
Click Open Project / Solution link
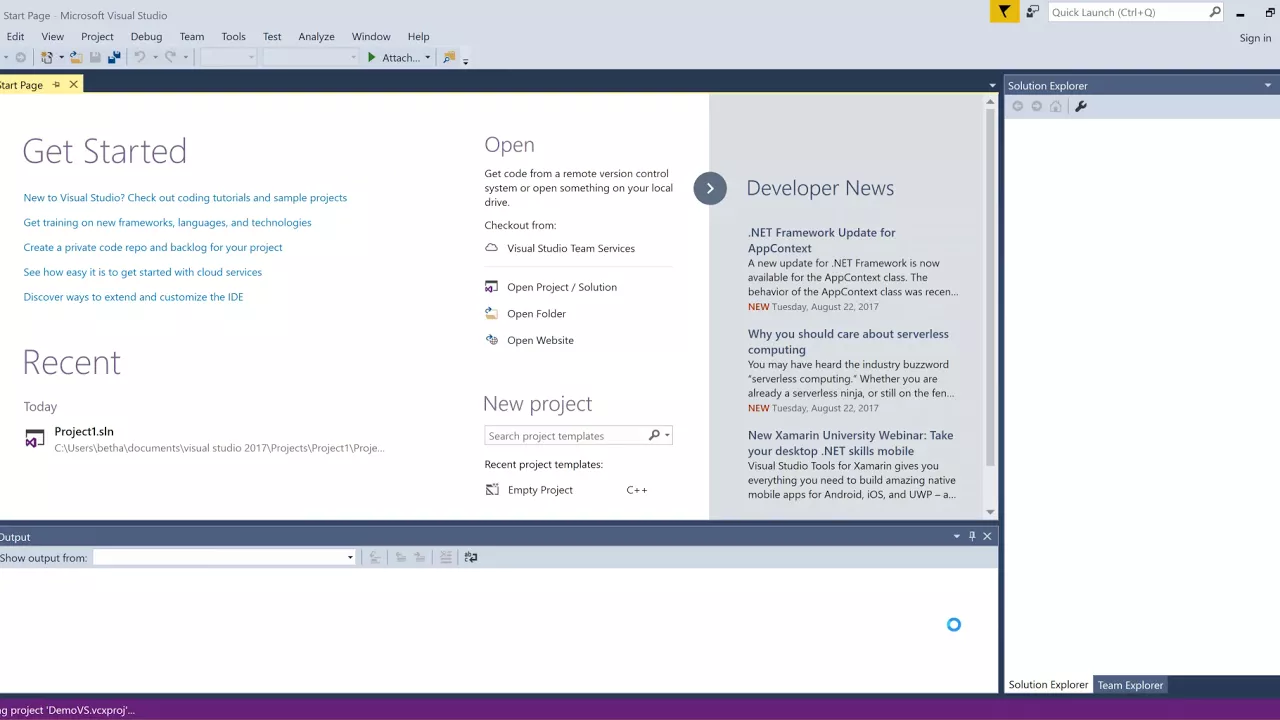point(562,287)
